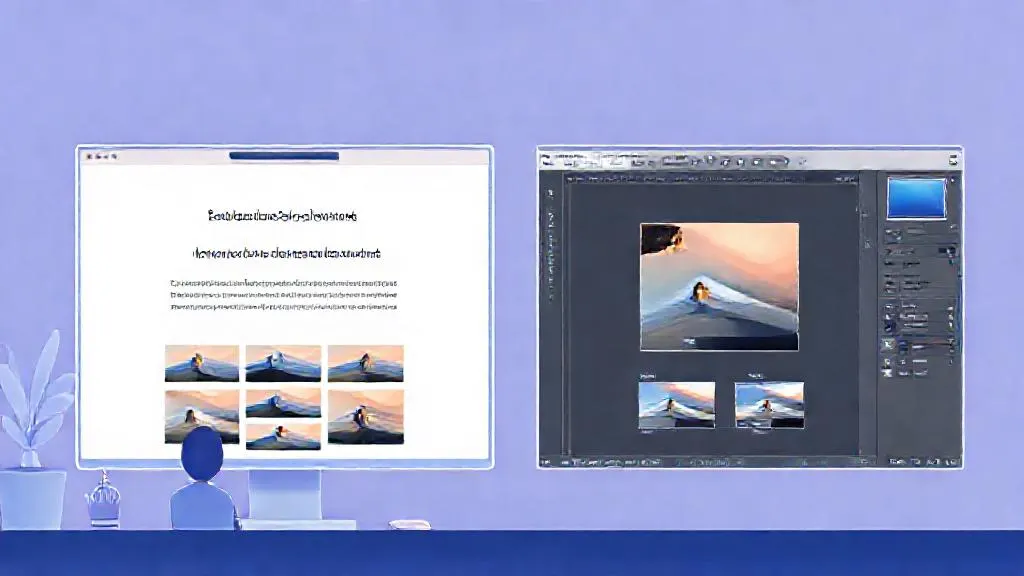Open the small center thumbnail in the gallery's middle column

283,404
